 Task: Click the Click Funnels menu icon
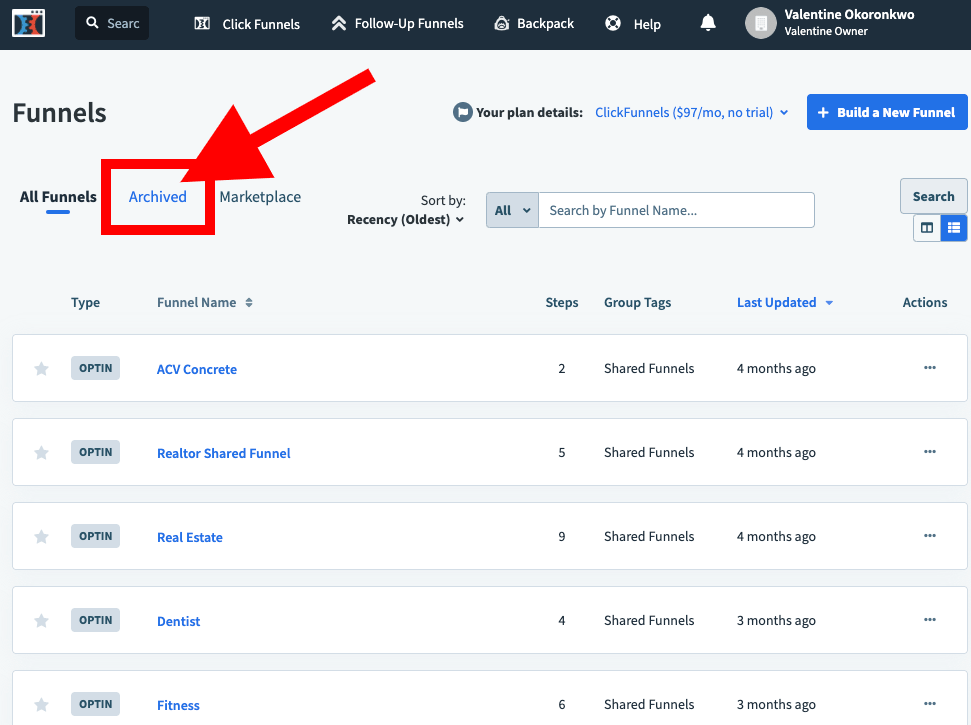(x=202, y=24)
